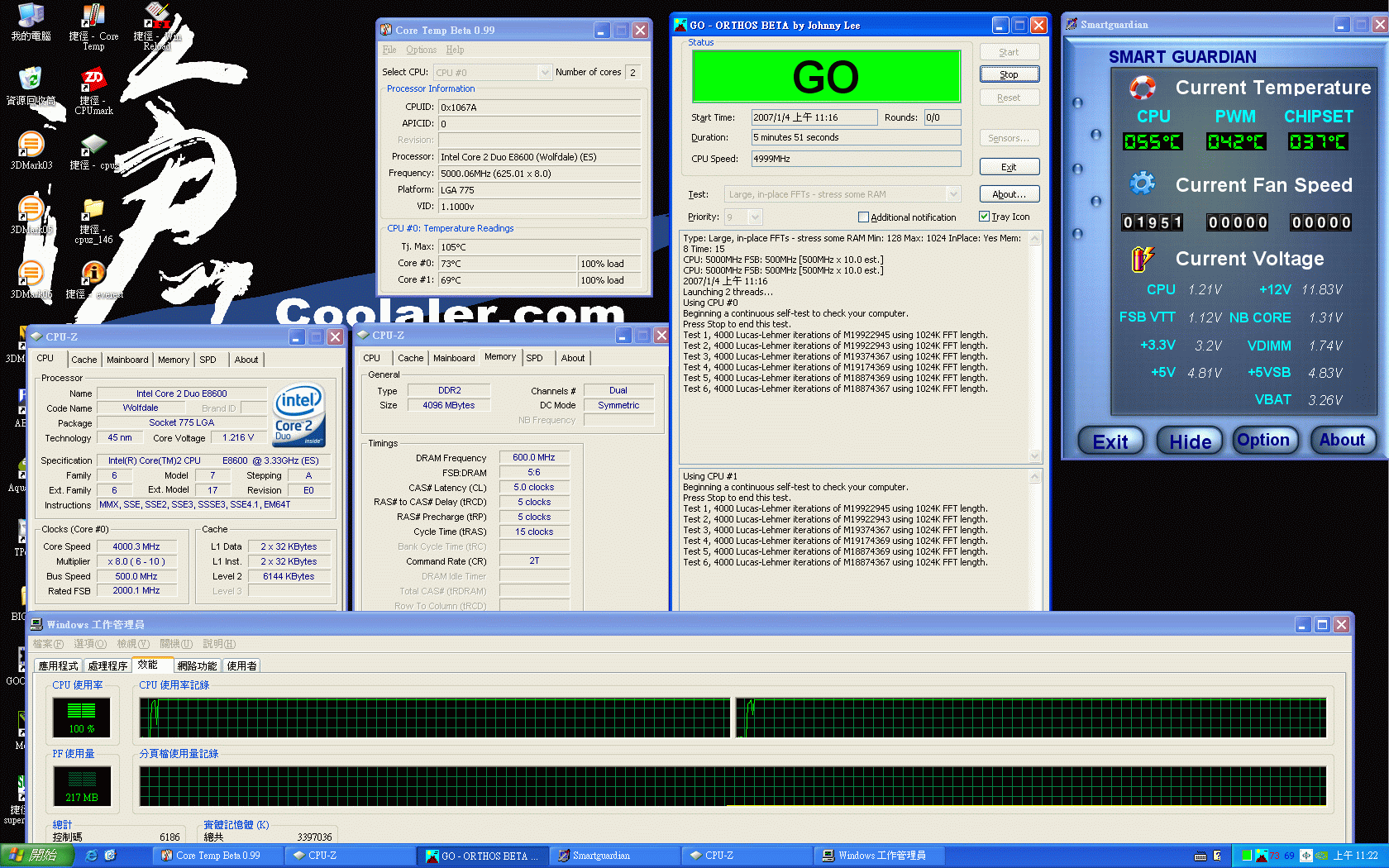The height and width of the screenshot is (868, 1389).
Task: Click the About... button in ORTHOS
Action: pyautogui.click(x=1009, y=194)
